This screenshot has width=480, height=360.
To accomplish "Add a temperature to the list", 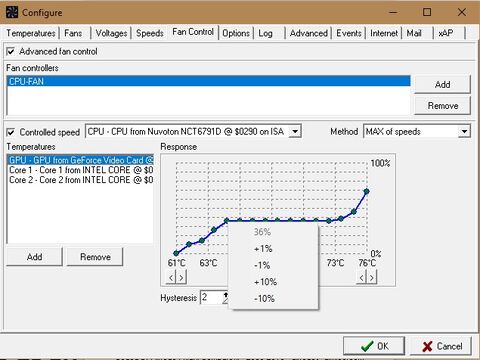I will click(x=34, y=257).
